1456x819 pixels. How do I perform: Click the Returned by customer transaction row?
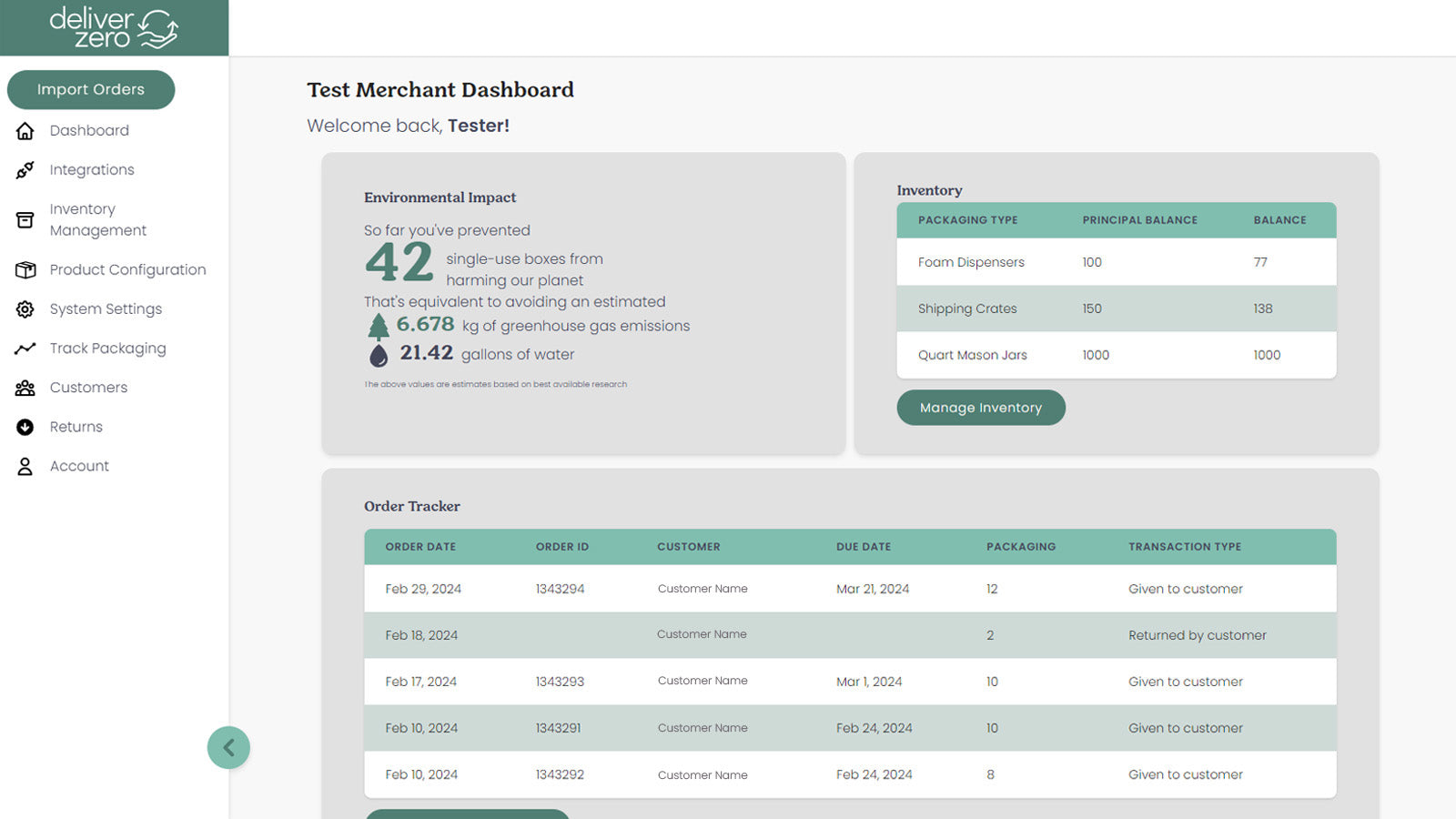click(1197, 635)
